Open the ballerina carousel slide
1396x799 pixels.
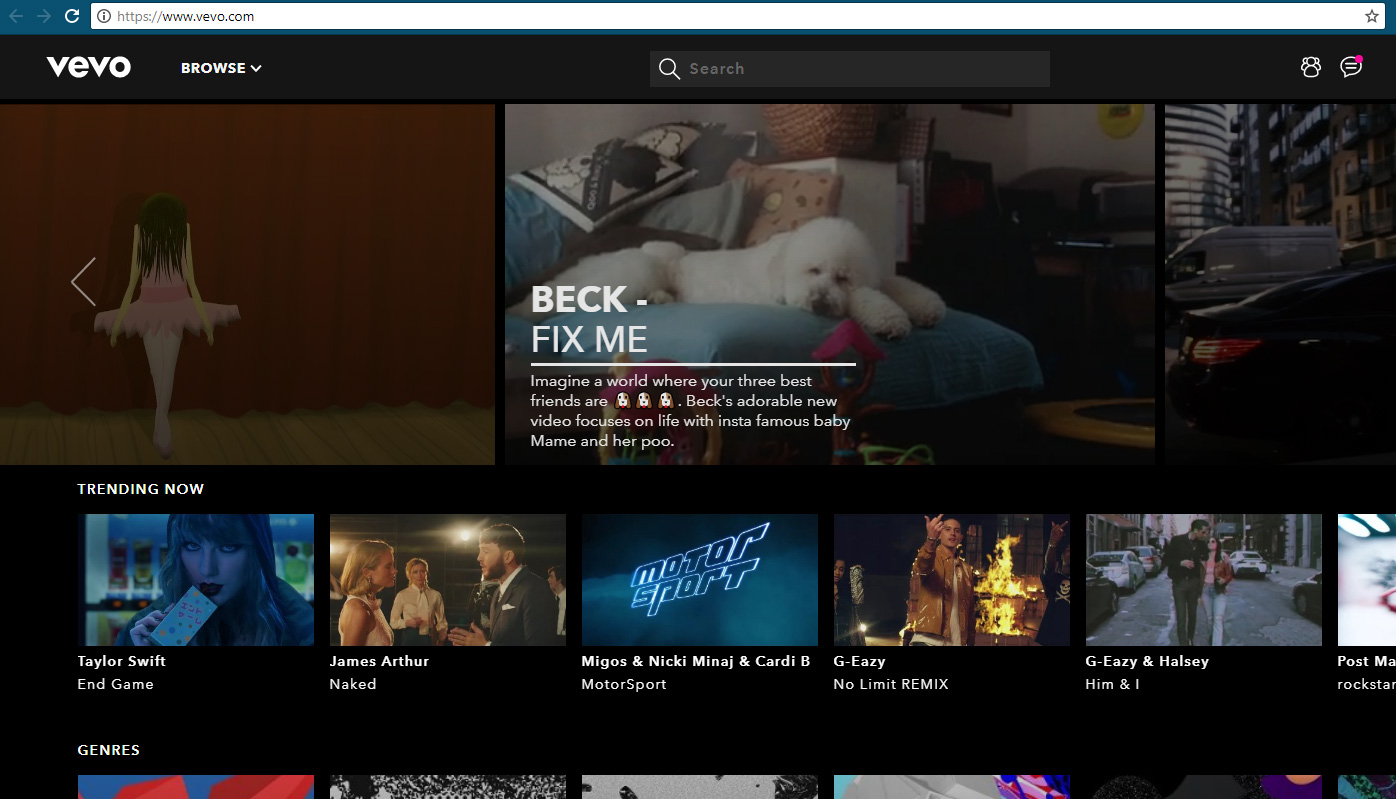click(x=247, y=284)
